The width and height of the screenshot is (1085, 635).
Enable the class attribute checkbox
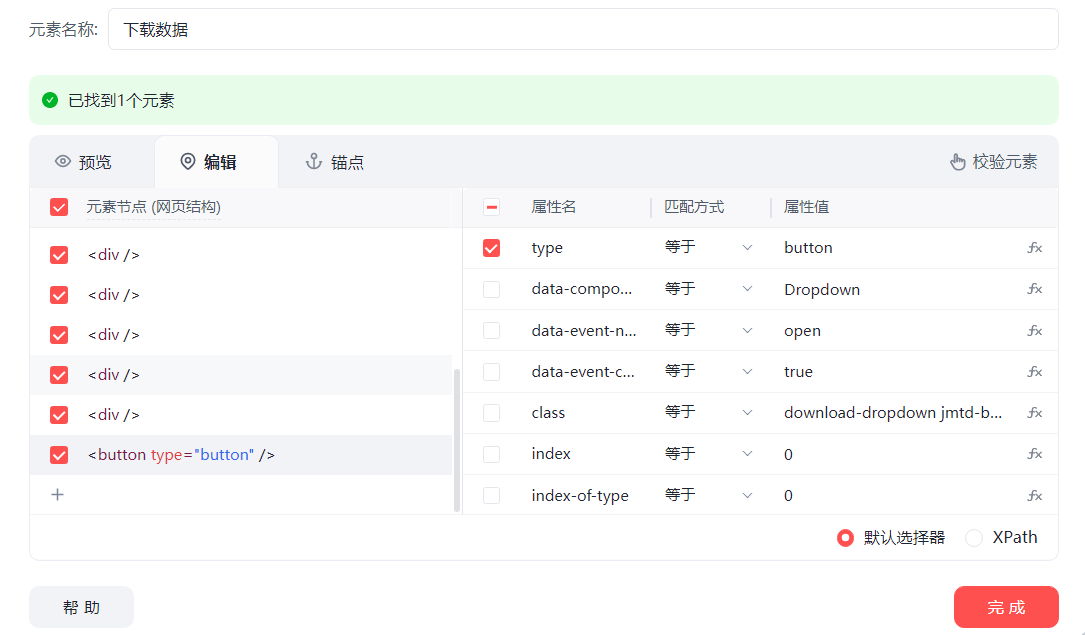pyautogui.click(x=491, y=413)
